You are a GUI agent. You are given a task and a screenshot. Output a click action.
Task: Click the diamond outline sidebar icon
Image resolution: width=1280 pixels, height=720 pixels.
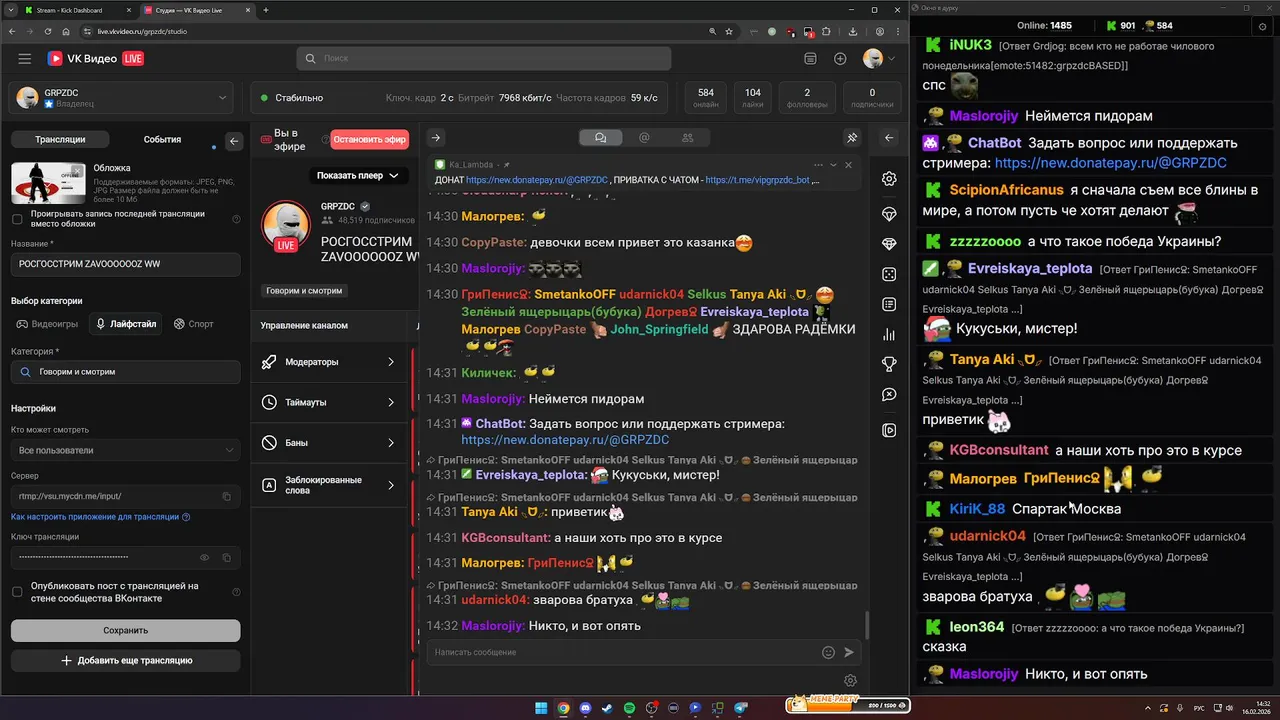click(889, 214)
